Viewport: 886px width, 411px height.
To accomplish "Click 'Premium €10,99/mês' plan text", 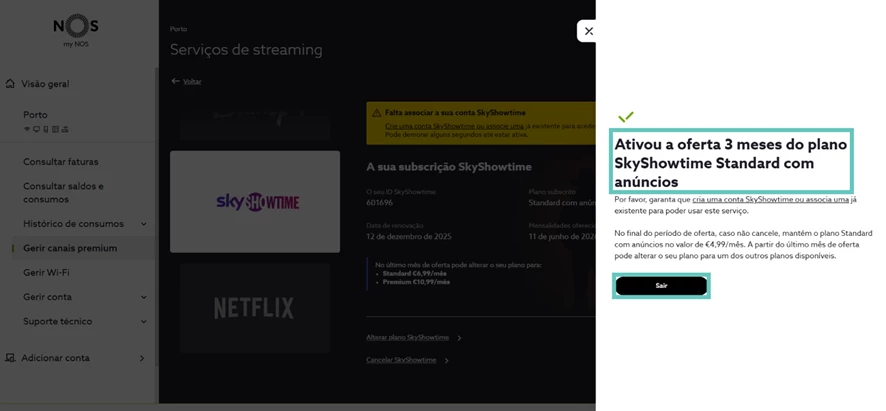I will click(x=416, y=282).
